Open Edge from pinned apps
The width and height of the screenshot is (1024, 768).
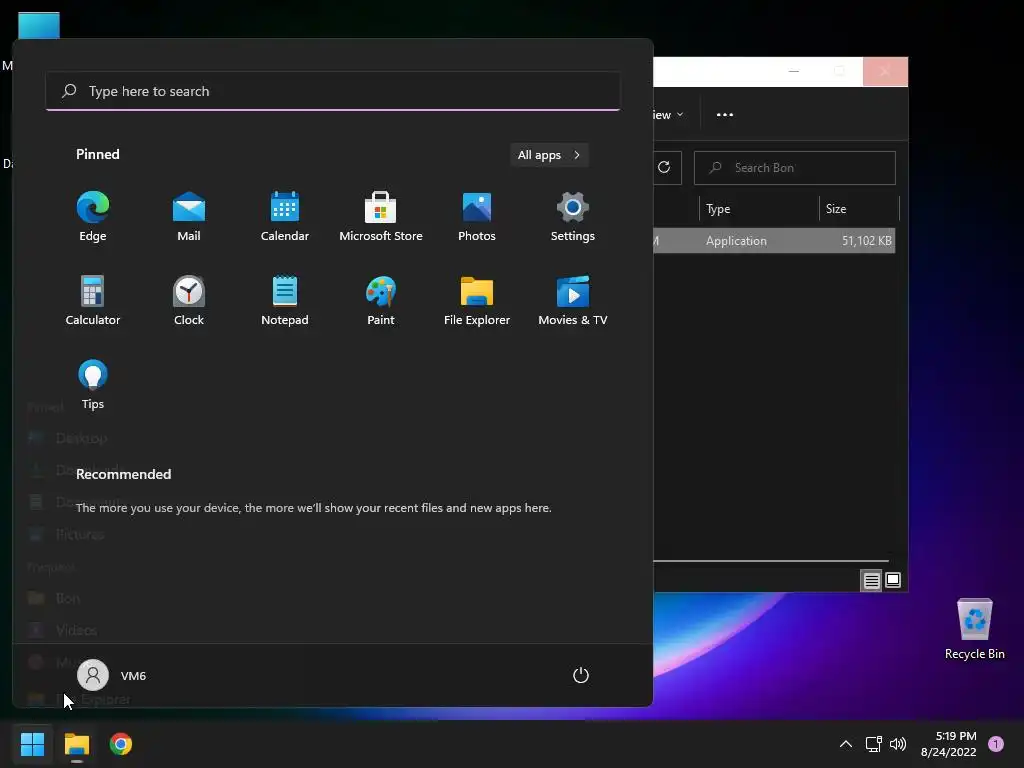coord(93,217)
